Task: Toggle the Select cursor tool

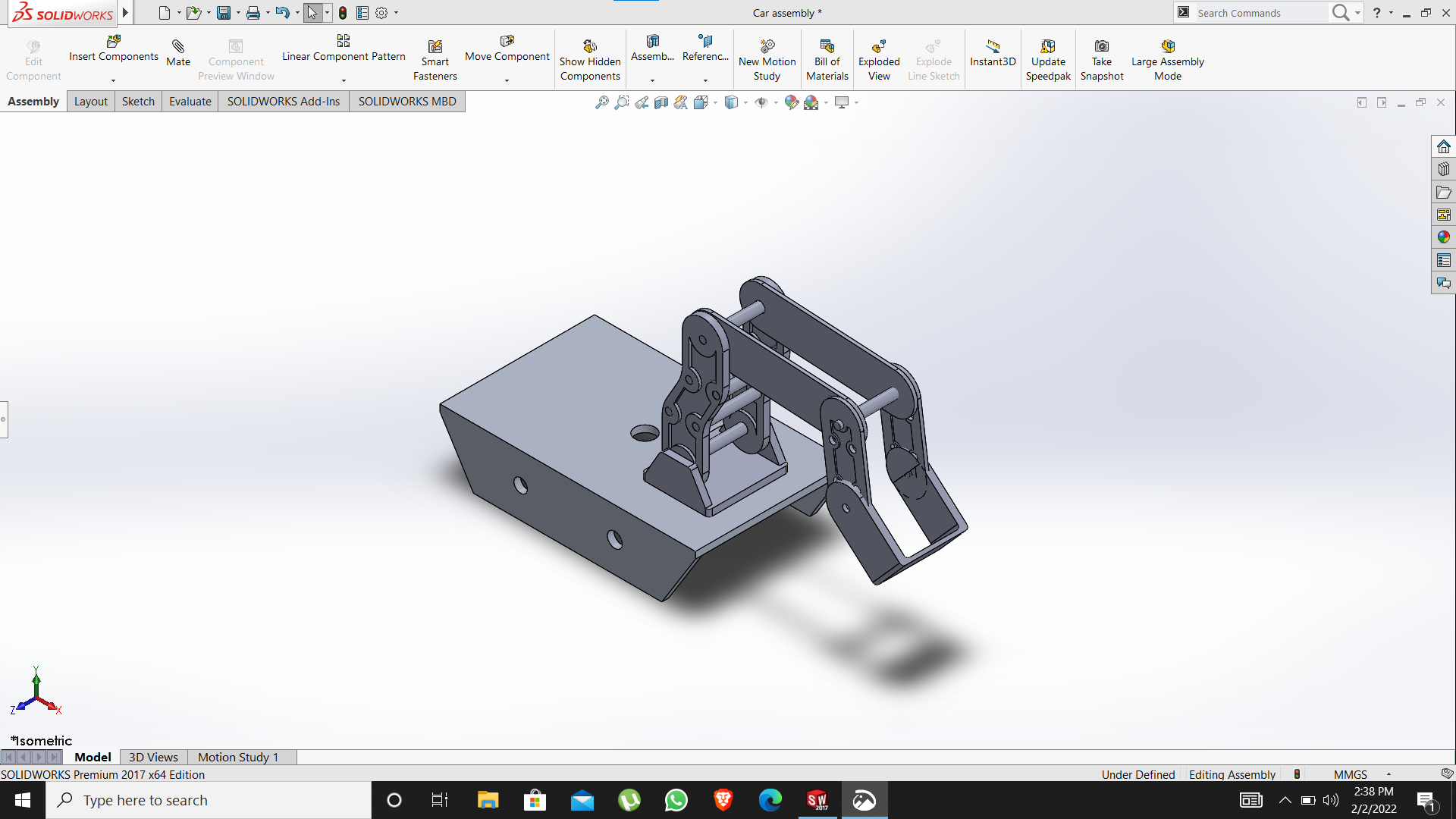Action: pos(312,13)
